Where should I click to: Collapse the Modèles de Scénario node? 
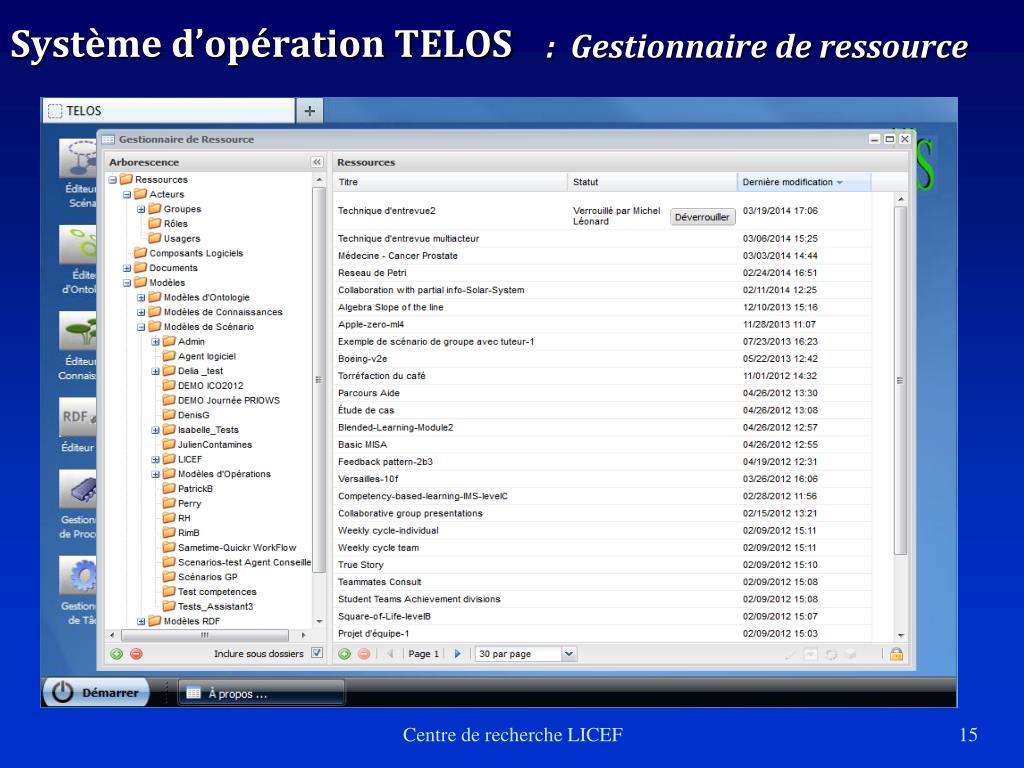(141, 327)
